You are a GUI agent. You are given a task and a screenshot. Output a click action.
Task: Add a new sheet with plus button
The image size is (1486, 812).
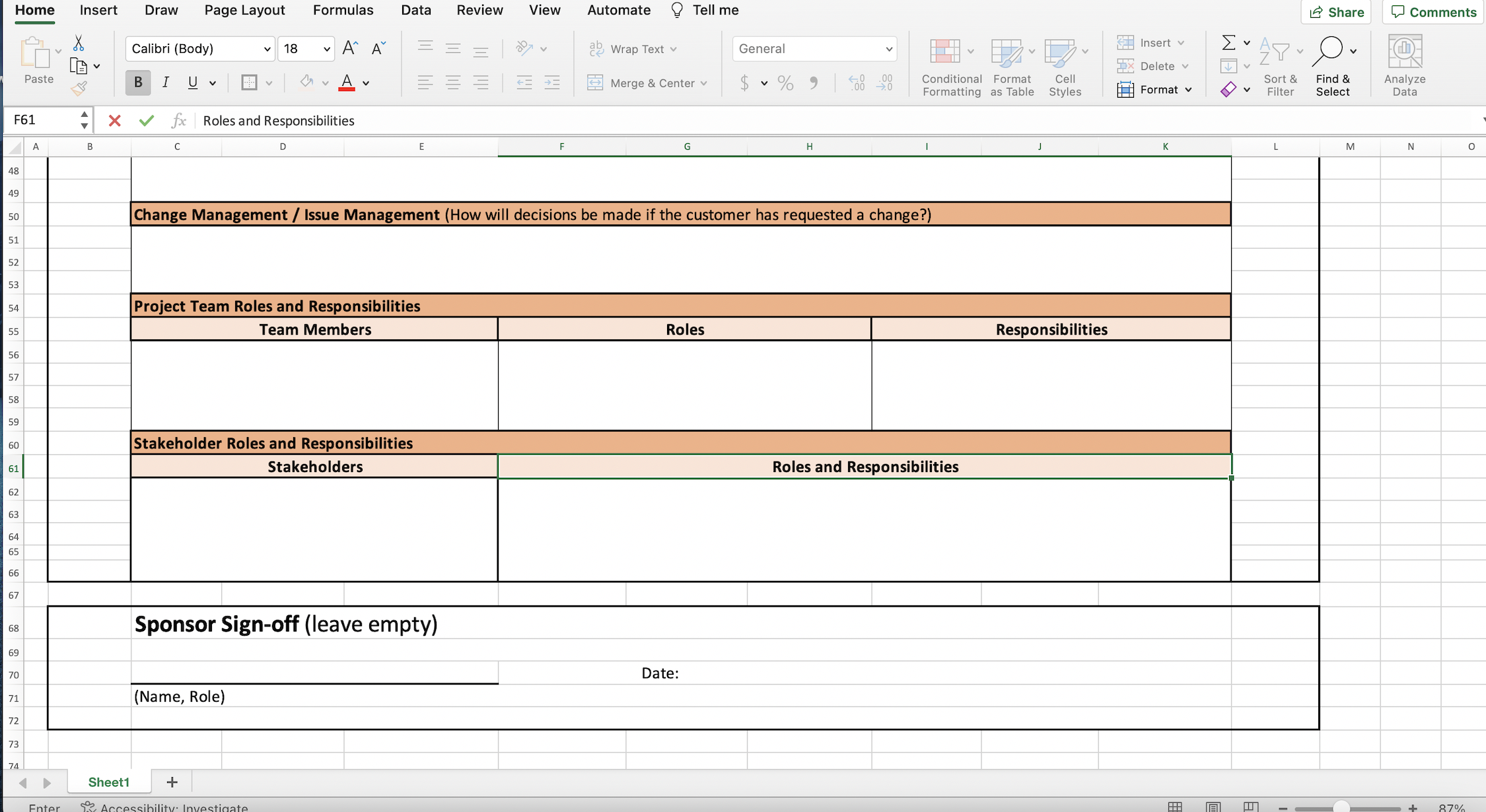point(172,782)
